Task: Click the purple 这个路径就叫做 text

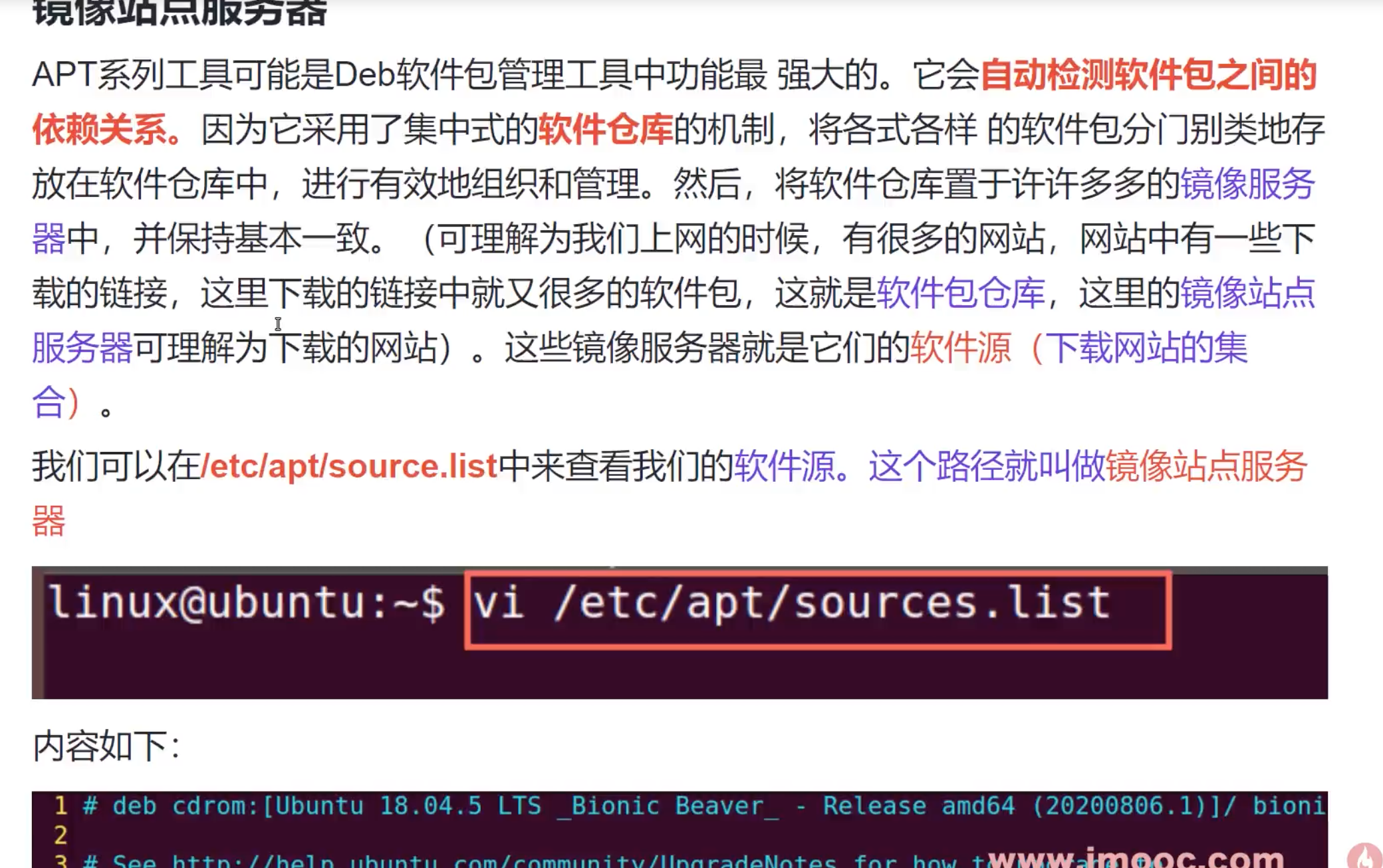Action: pyautogui.click(x=986, y=466)
